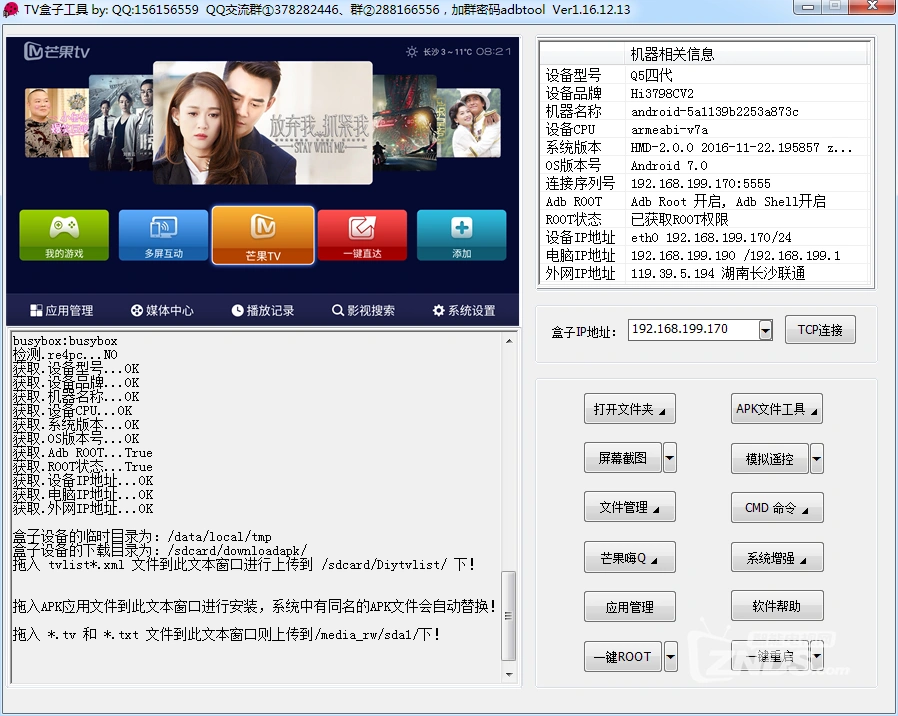This screenshot has height=716, width=898.
Task: Click log line 获取.ROOT状态...True
Action: point(82,467)
